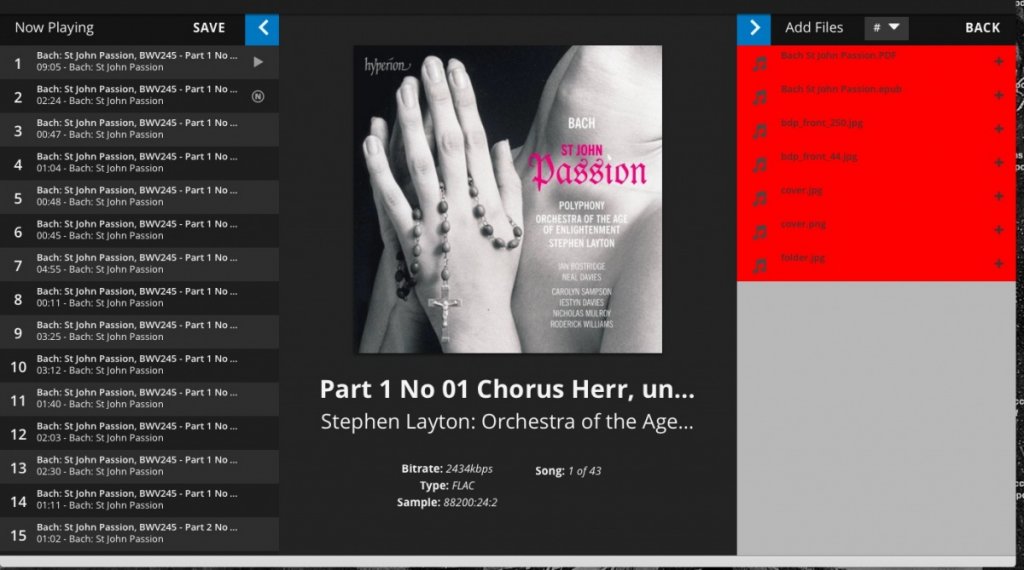Collapse the Now Playing panel with left chevron
The width and height of the screenshot is (1024, 570).
tap(262, 29)
